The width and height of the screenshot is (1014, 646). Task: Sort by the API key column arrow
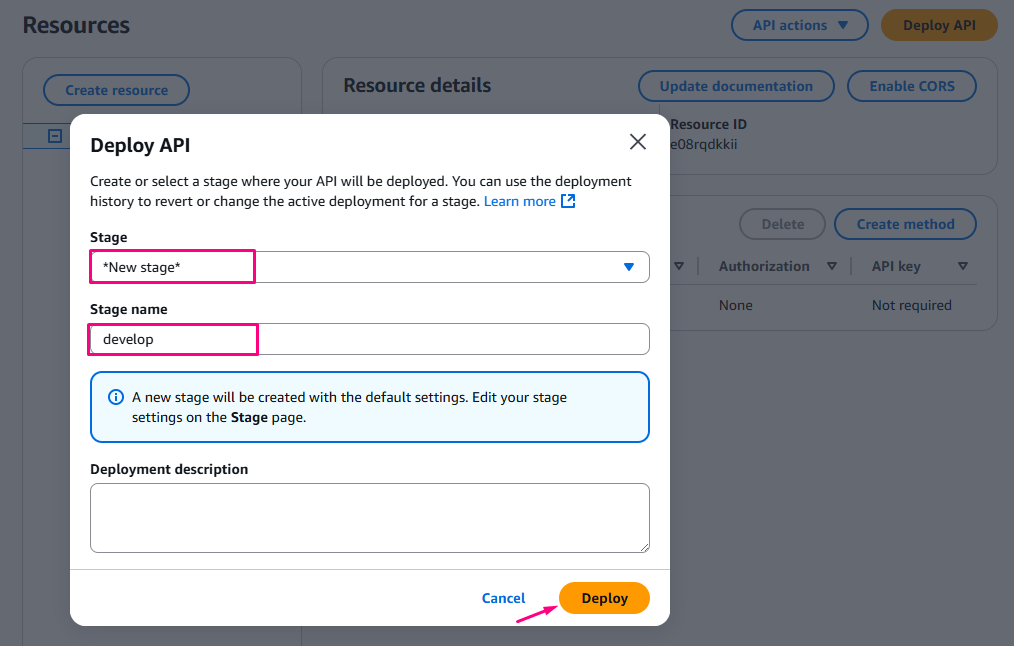tap(962, 266)
